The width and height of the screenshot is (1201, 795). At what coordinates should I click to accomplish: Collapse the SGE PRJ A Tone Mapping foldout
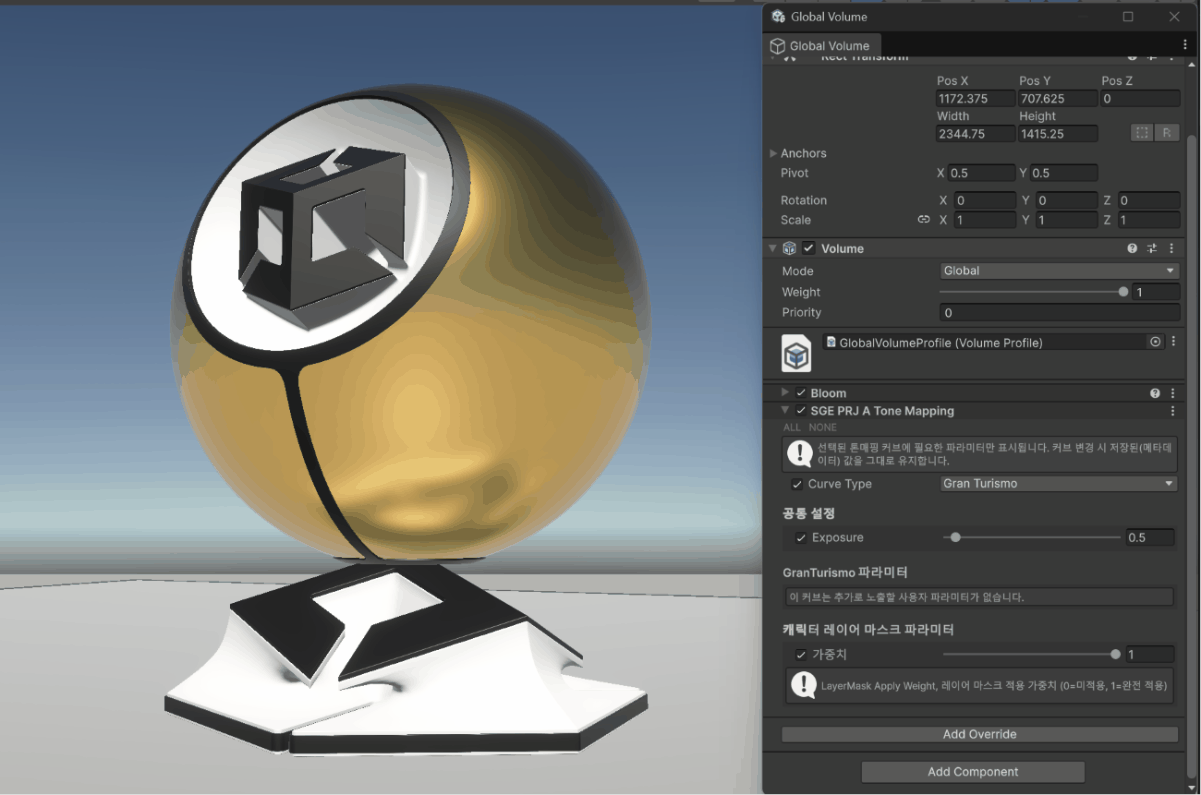pyautogui.click(x=785, y=411)
